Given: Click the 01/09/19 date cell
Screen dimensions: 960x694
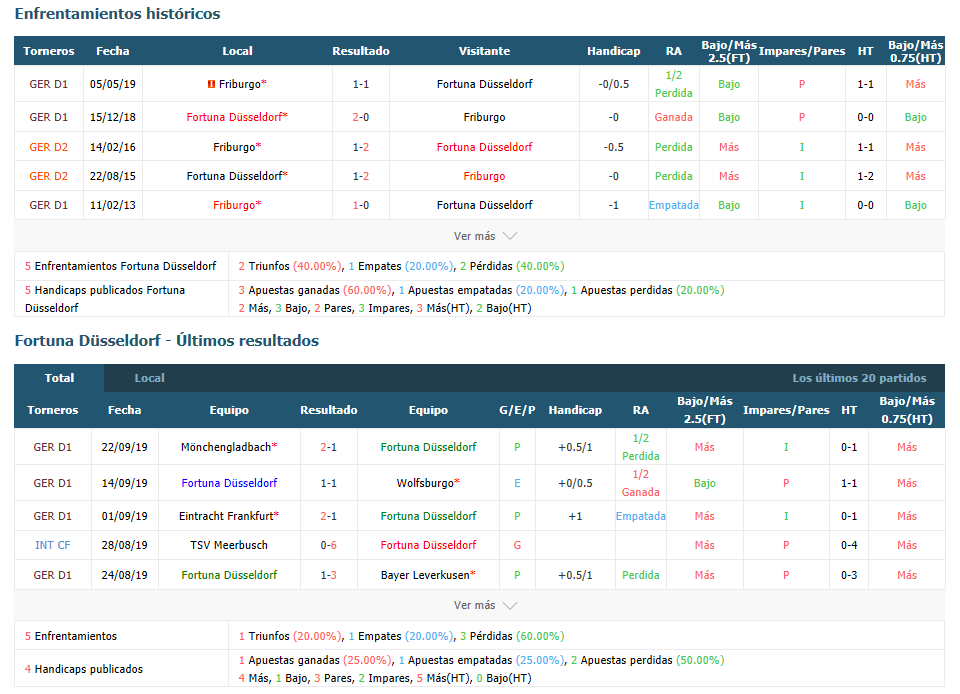Looking at the screenshot, I should 124,516.
